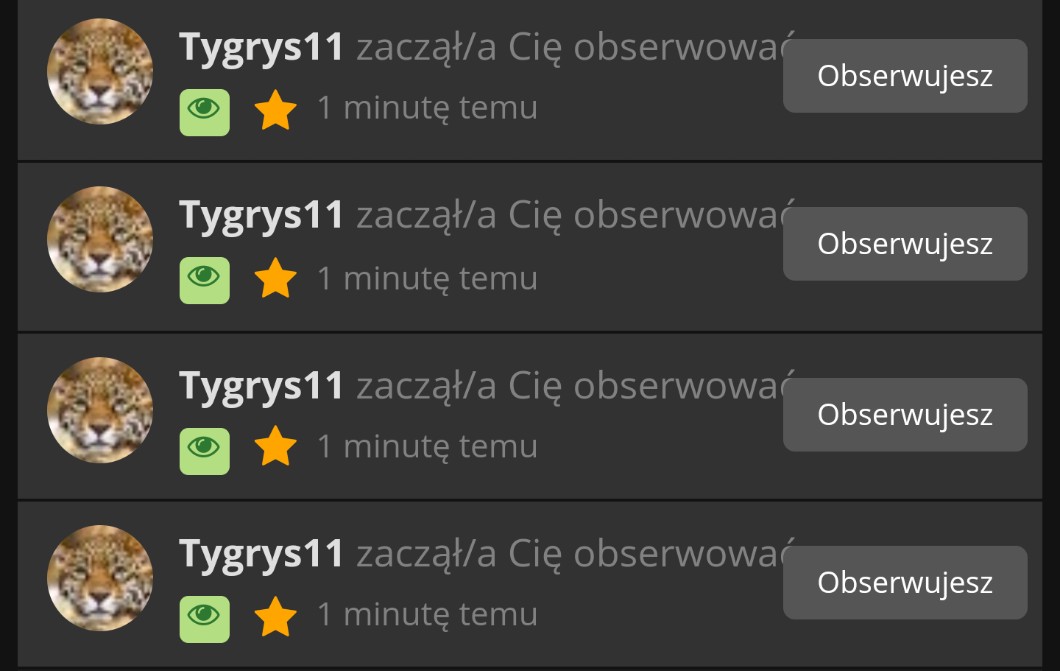The image size is (1060, 671).
Task: Open Tygrys11 profile link in first row
Action: (261, 49)
